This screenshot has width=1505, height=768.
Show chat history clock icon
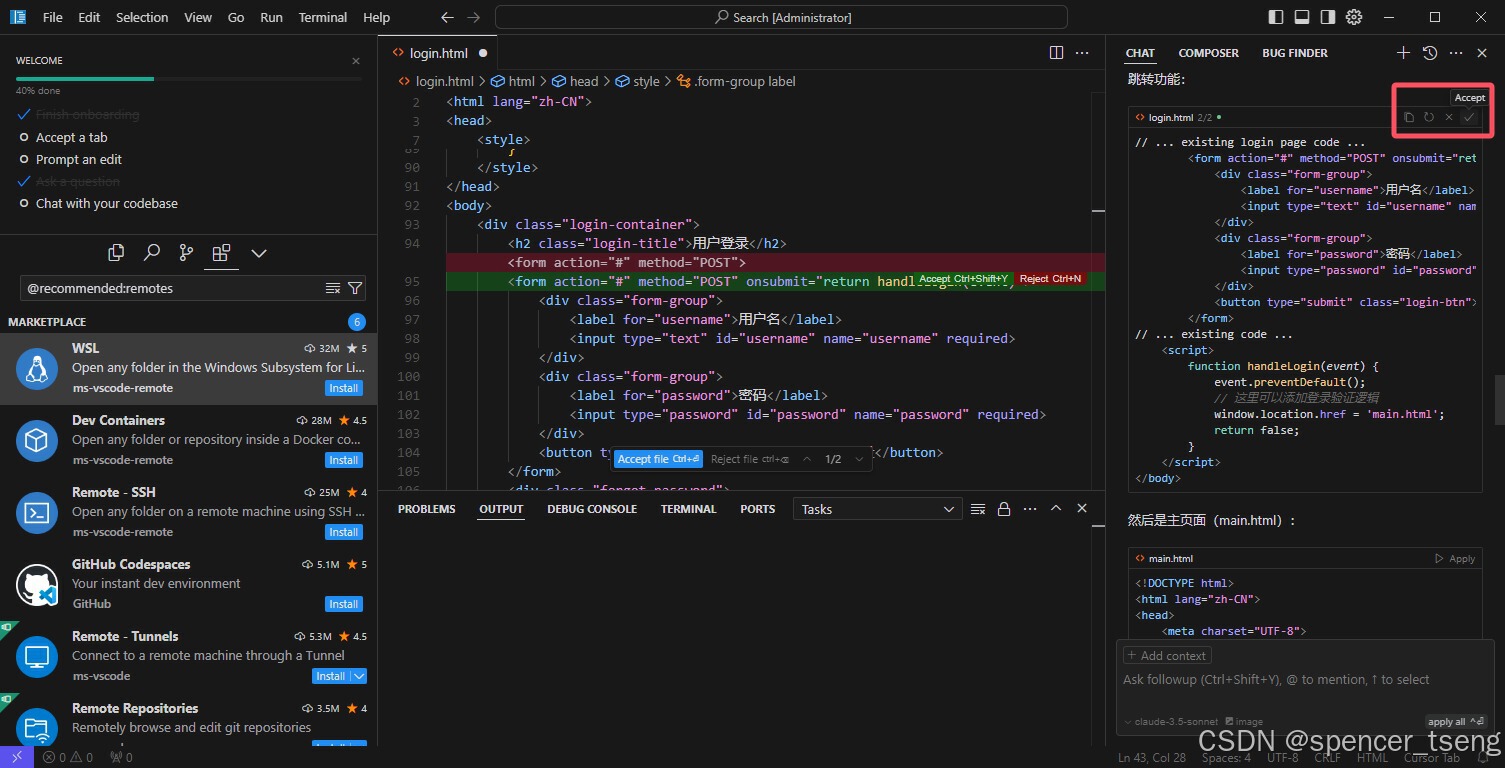point(1430,53)
